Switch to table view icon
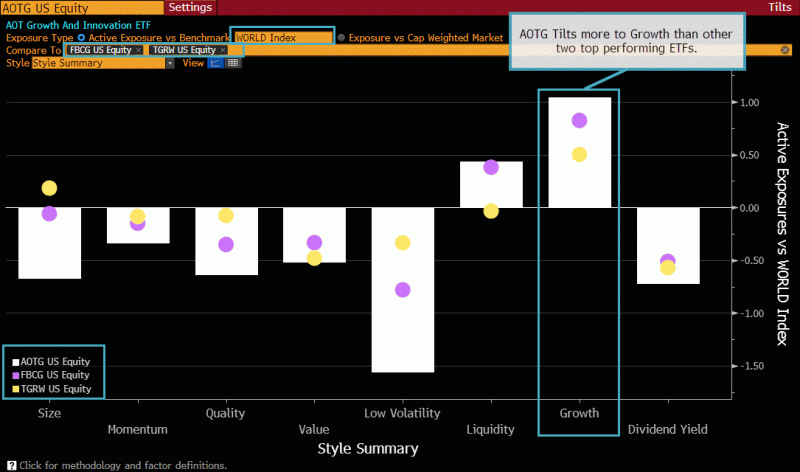 233,62
